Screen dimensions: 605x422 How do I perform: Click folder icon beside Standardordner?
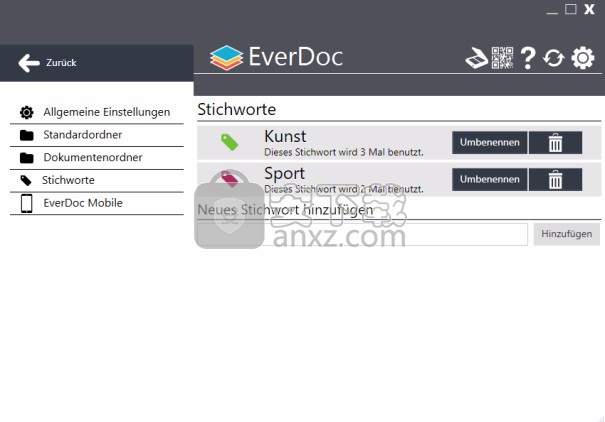point(27,135)
